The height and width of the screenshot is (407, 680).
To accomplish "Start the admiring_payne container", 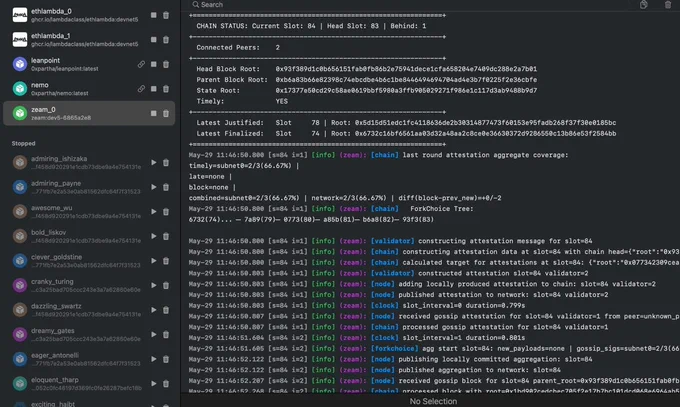I will pos(154,187).
